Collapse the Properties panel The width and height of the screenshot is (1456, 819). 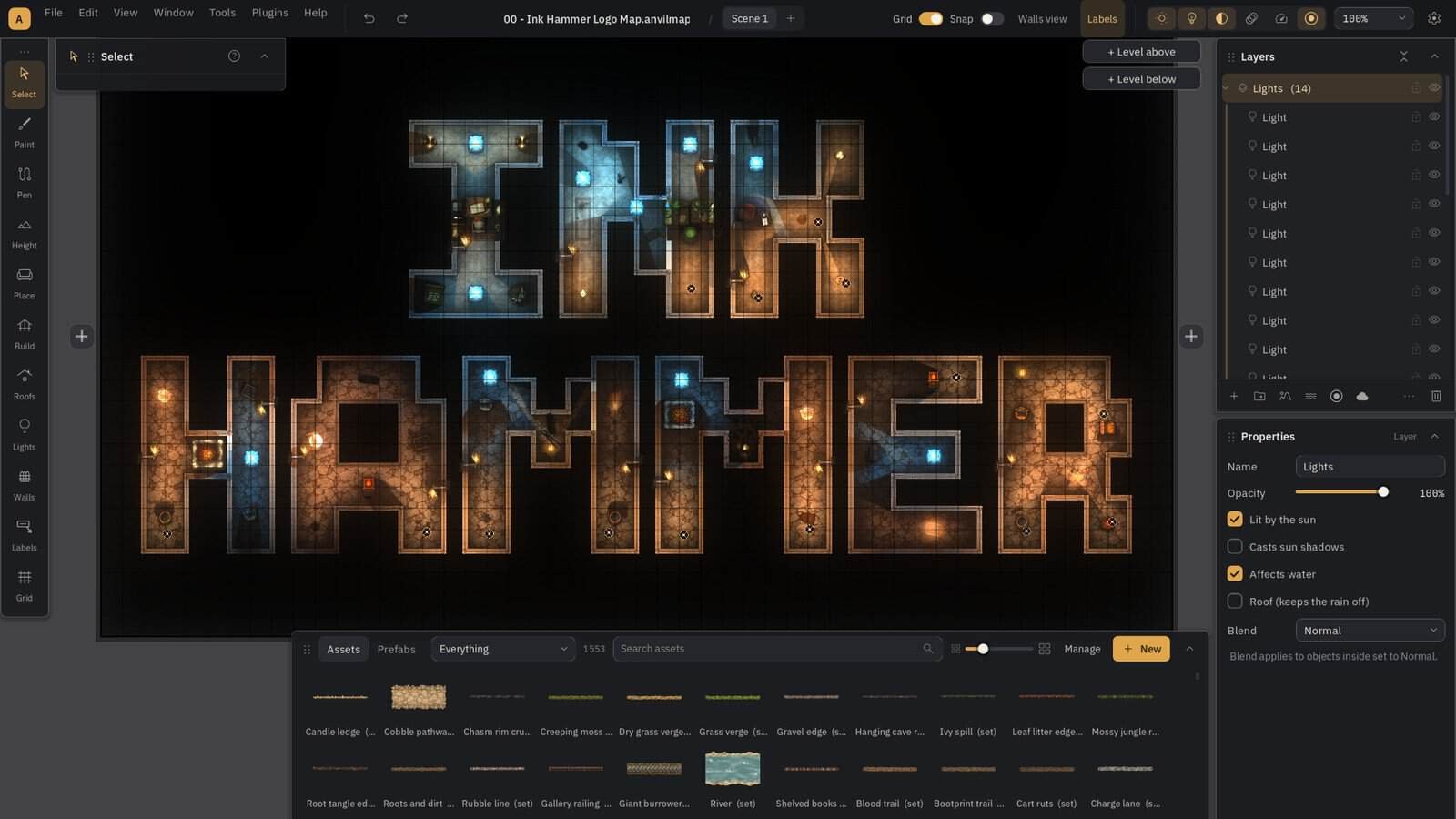[1434, 436]
